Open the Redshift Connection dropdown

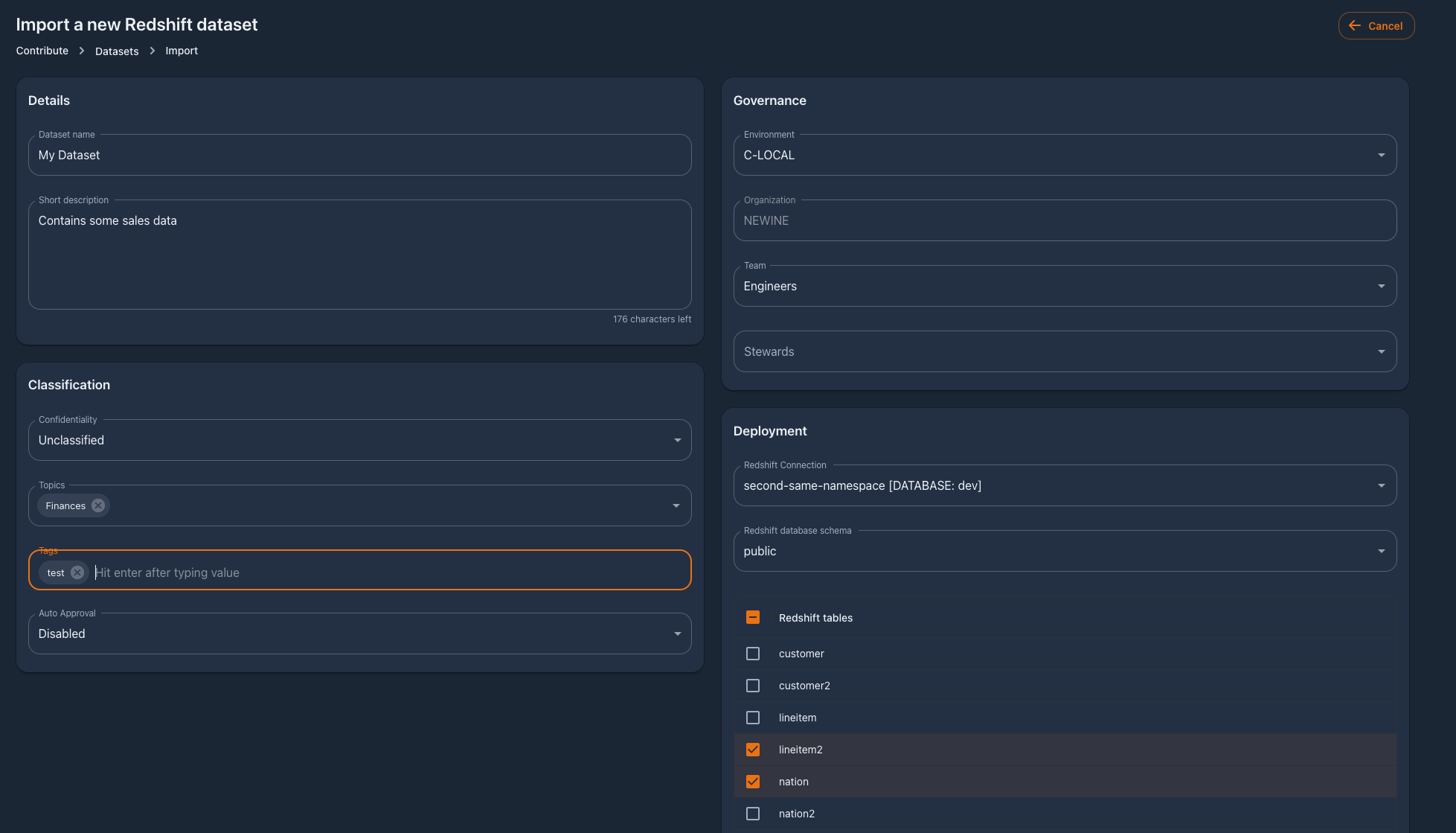[x=1065, y=485]
